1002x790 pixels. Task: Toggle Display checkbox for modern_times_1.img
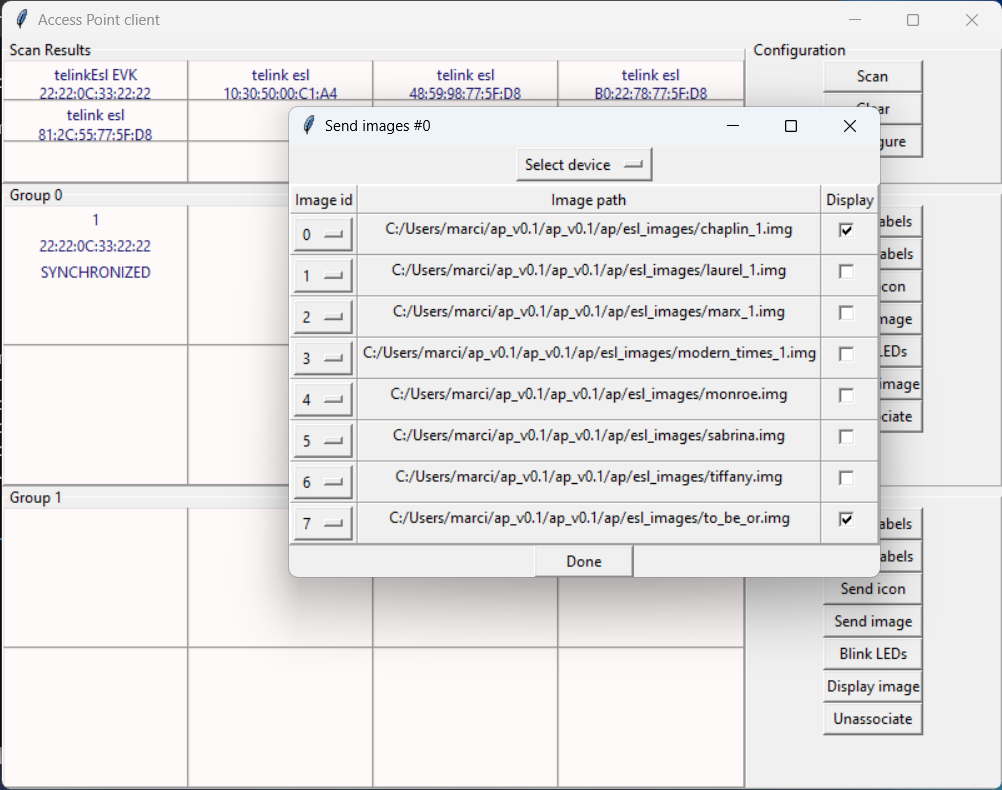coord(846,354)
